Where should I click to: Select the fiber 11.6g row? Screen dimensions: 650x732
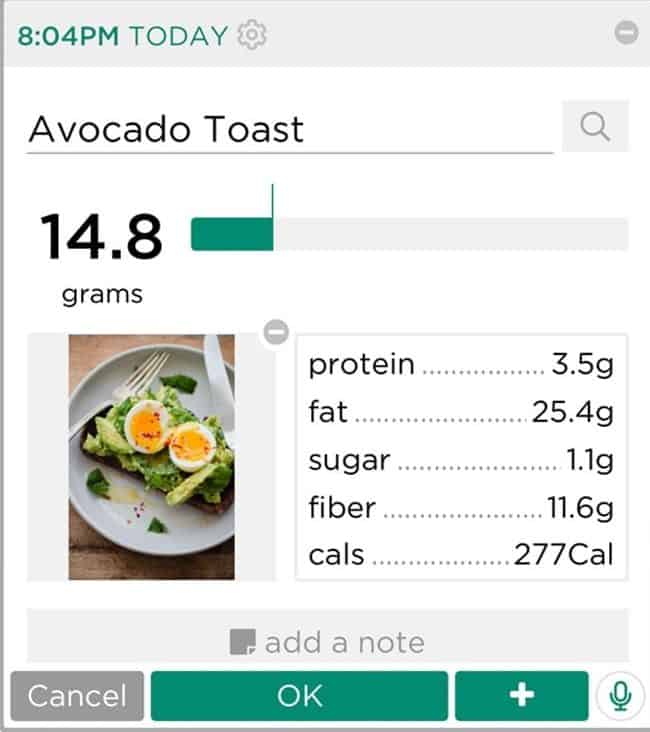(461, 506)
